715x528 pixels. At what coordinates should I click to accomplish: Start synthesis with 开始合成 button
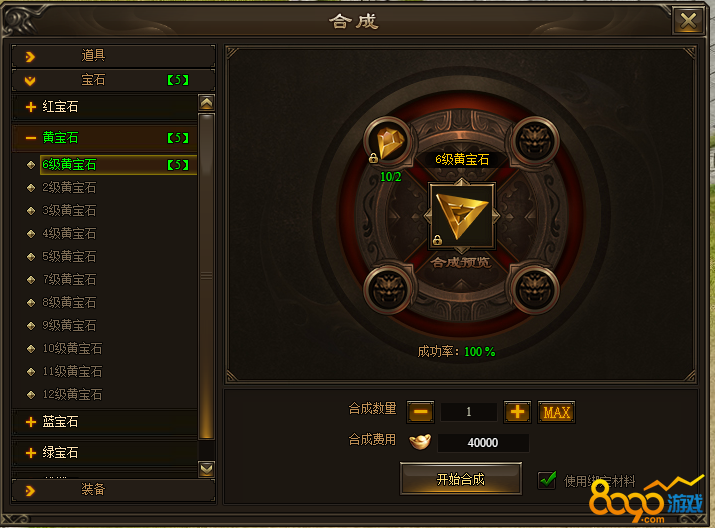pos(461,479)
